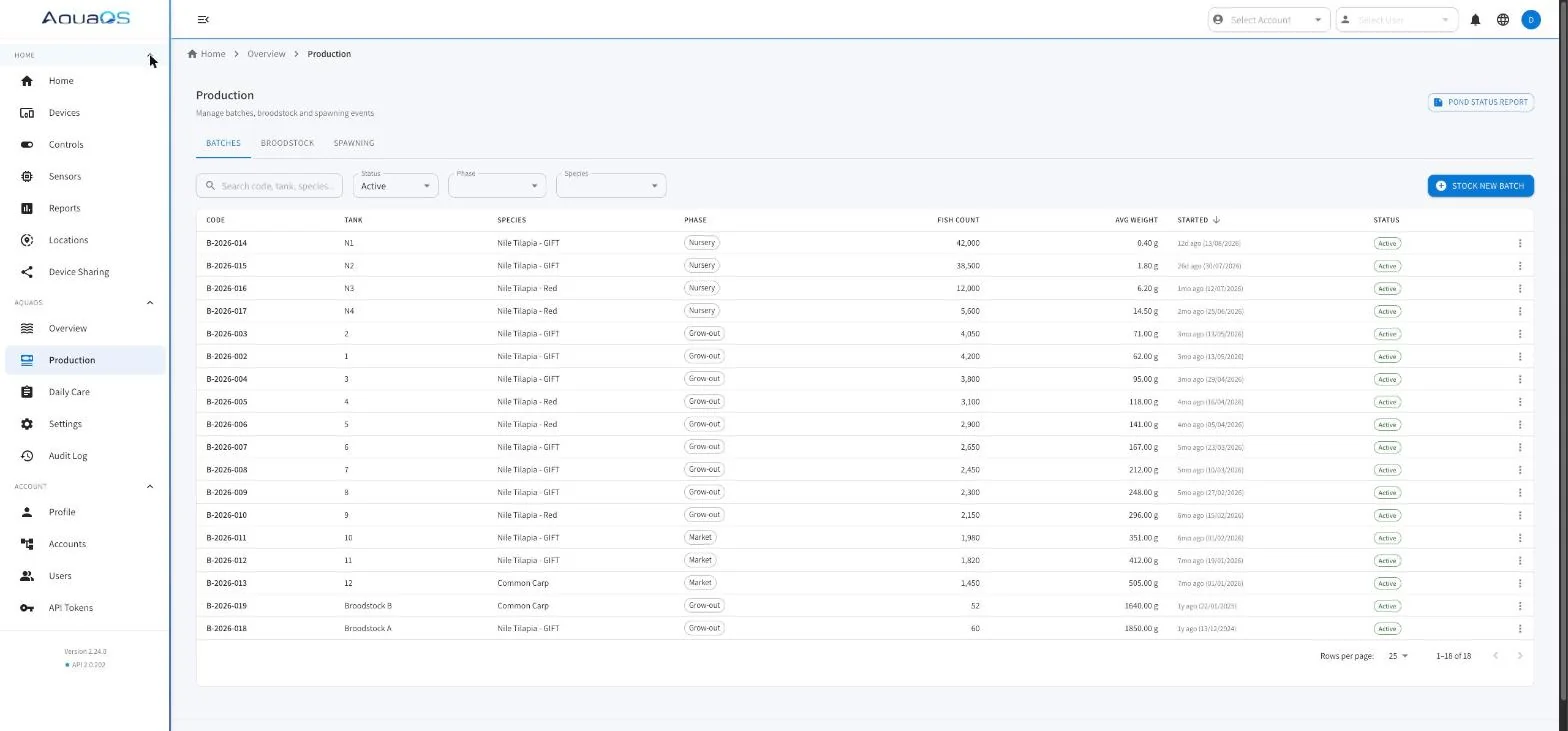Click the AquaOS logo

(x=85, y=18)
